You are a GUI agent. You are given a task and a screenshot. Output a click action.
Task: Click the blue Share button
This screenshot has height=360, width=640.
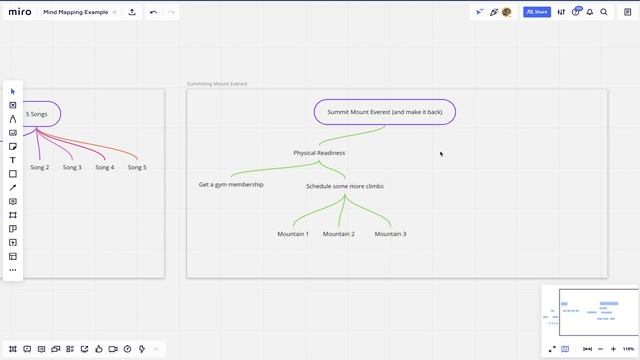pyautogui.click(x=537, y=12)
